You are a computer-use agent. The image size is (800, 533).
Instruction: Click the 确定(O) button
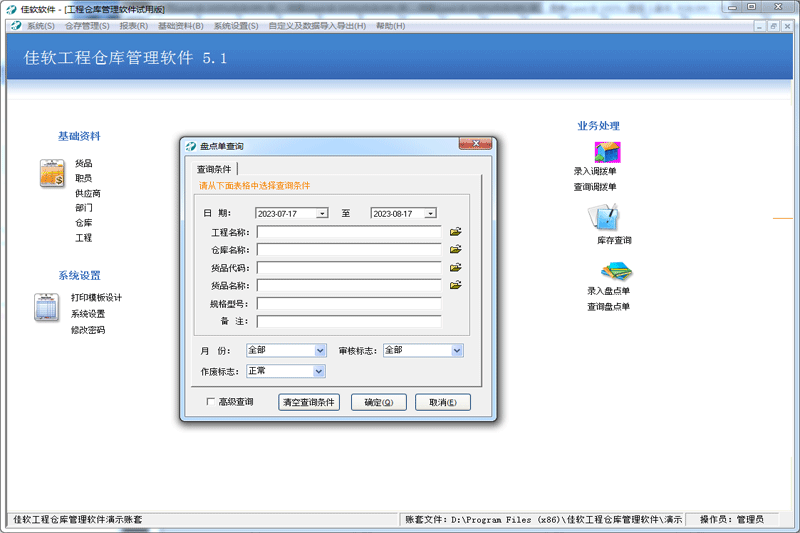[379, 402]
